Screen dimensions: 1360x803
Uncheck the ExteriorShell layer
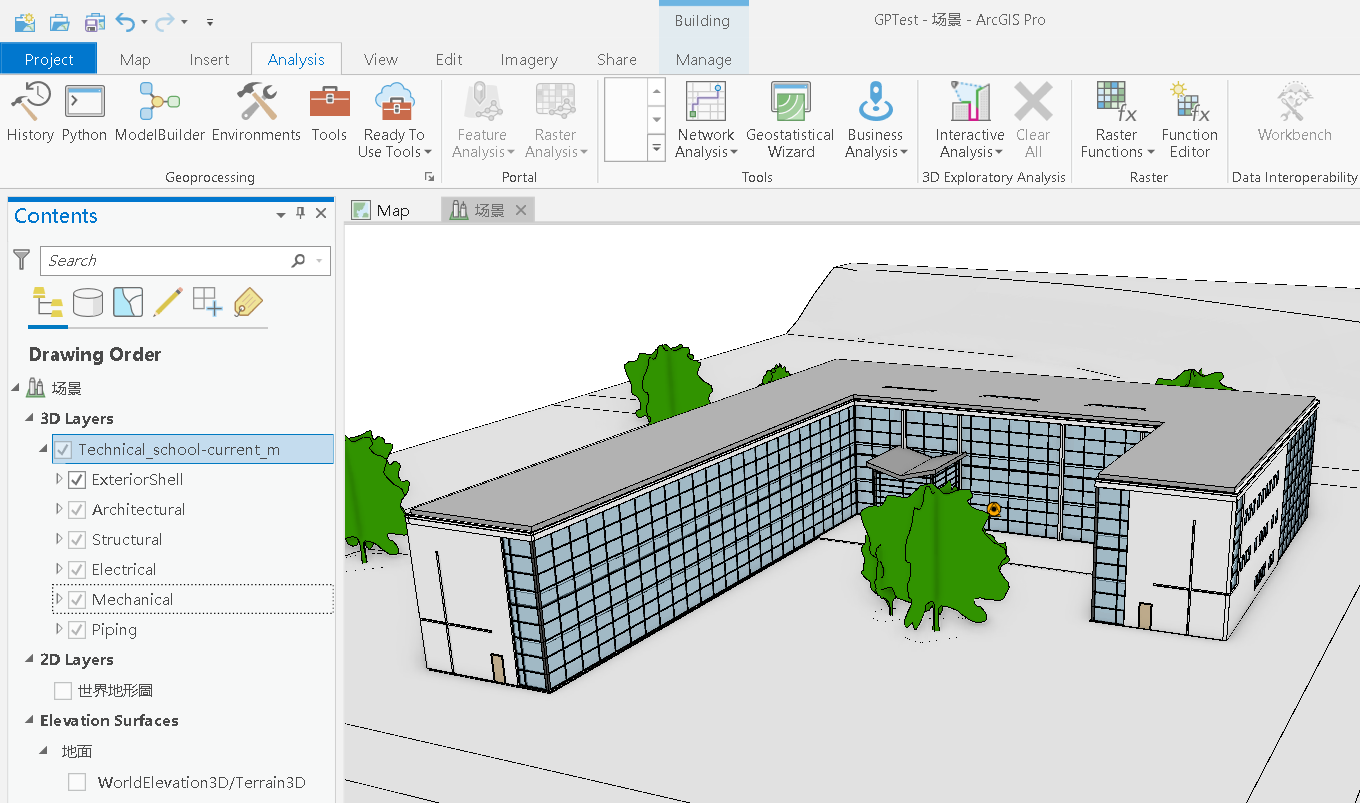(77, 479)
